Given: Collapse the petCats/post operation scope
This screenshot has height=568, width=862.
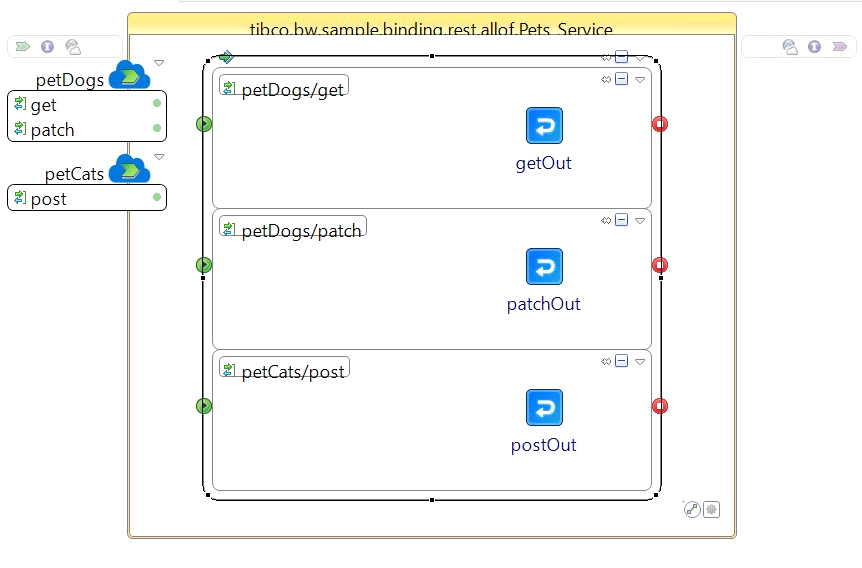Looking at the screenshot, I should point(621,361).
